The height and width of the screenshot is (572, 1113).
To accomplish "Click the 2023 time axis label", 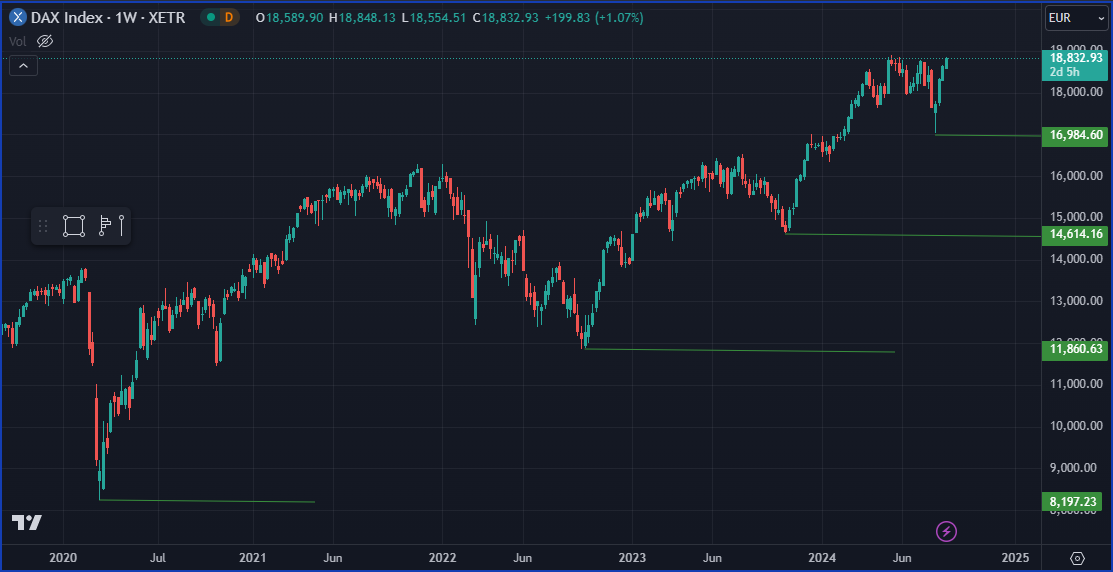I will 631,557.
